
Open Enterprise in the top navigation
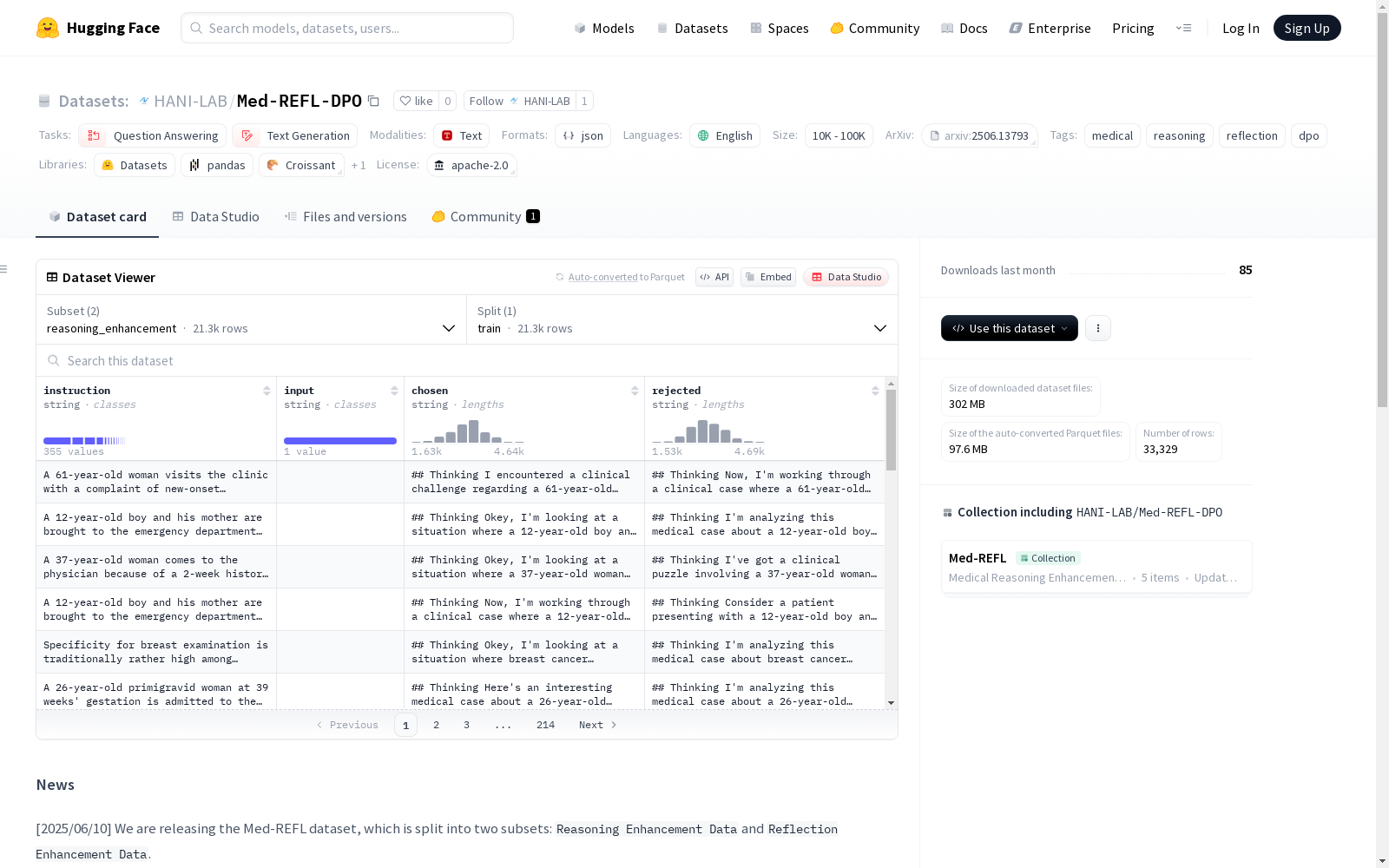[1050, 28]
